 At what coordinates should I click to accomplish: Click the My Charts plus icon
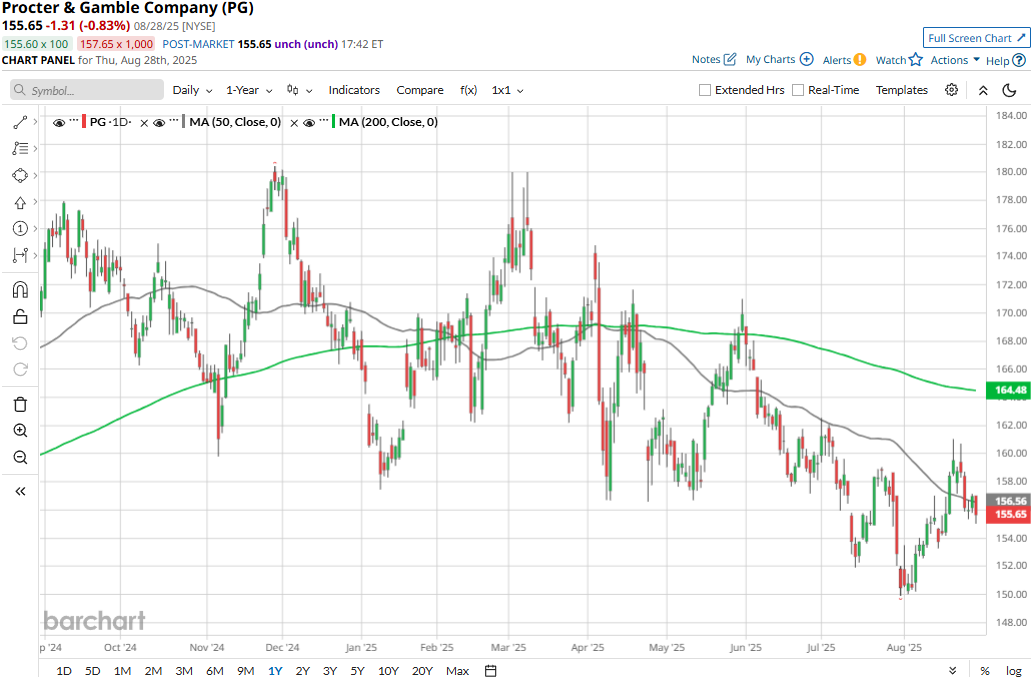coord(806,59)
